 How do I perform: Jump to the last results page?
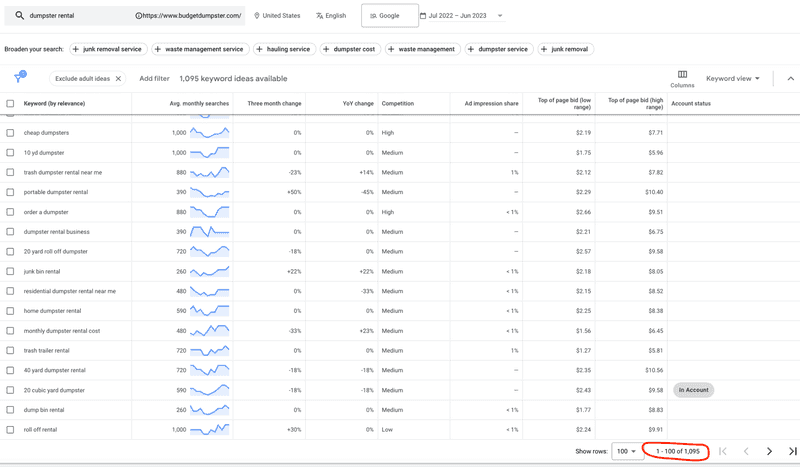click(x=792, y=451)
